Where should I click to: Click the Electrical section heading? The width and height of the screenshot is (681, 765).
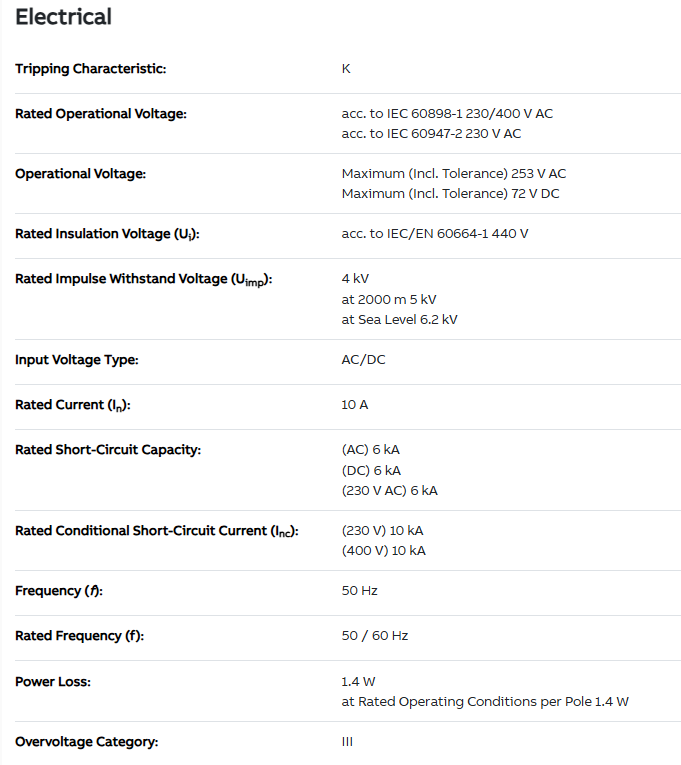tap(63, 17)
